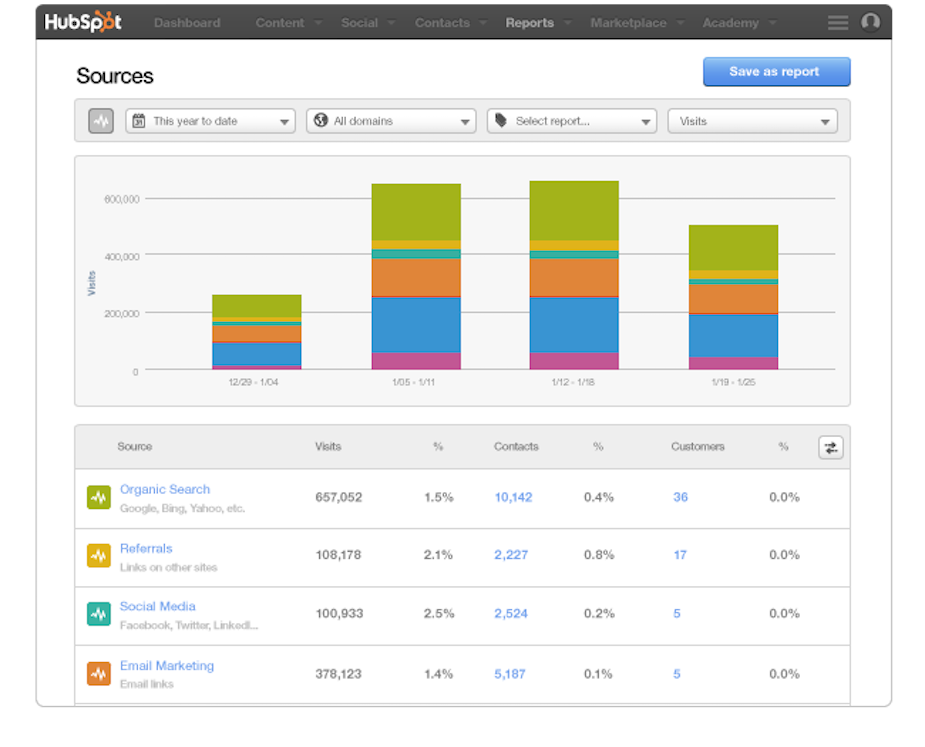
Task: Click the globe icon in the domains filter
Action: pos(320,120)
